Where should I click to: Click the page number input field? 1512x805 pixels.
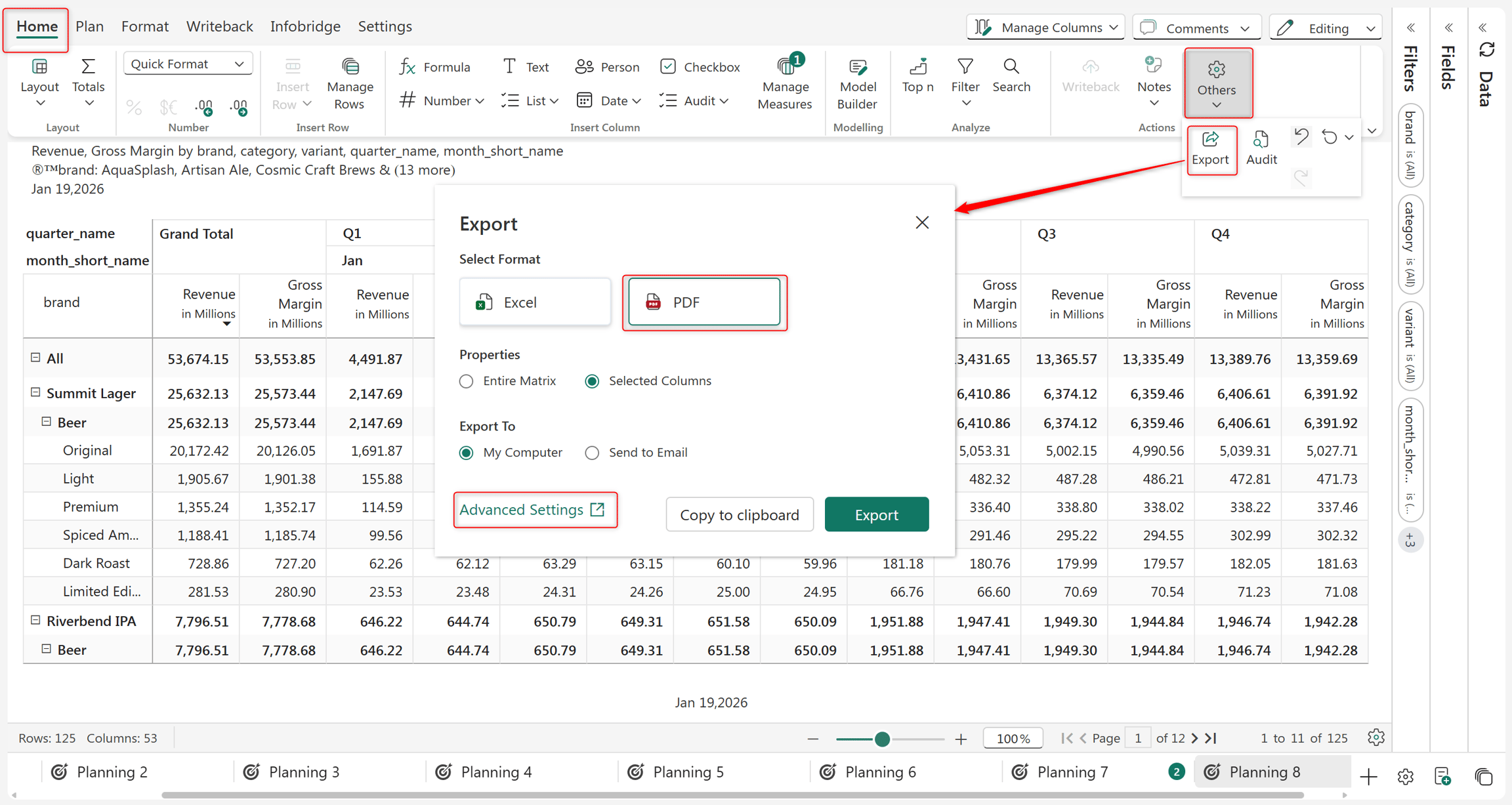(1138, 738)
